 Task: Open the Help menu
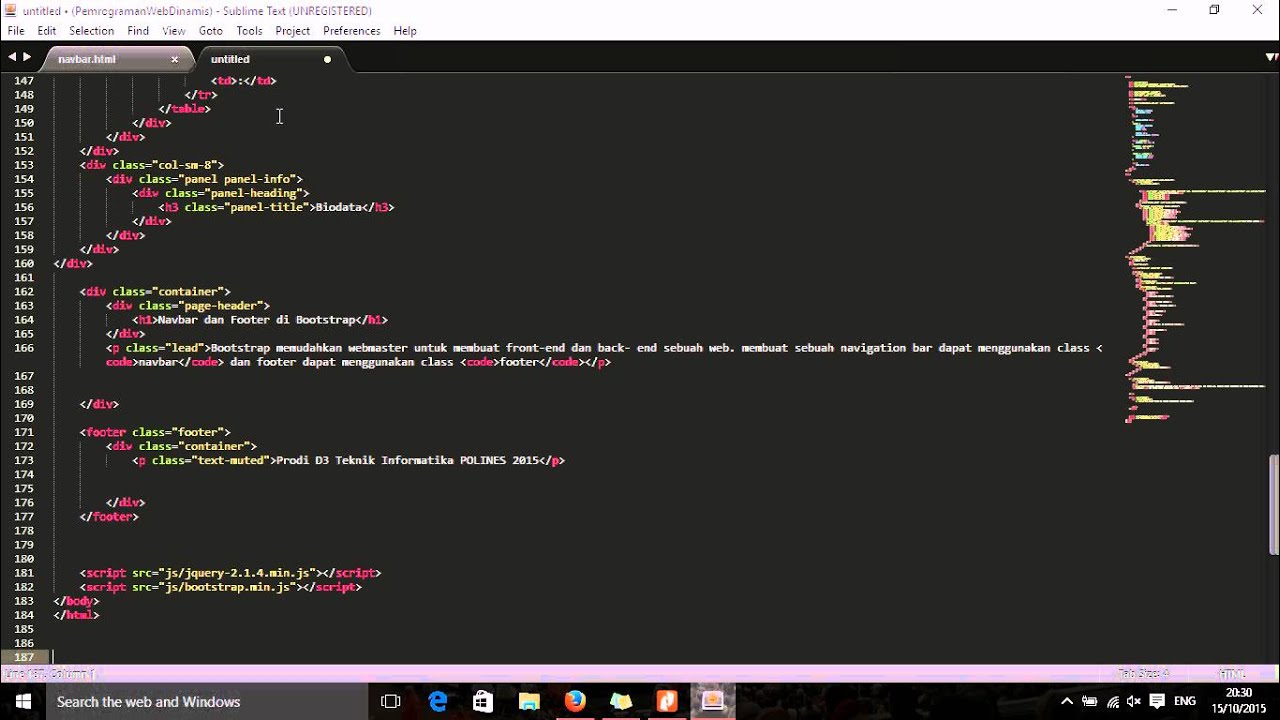[x=405, y=31]
